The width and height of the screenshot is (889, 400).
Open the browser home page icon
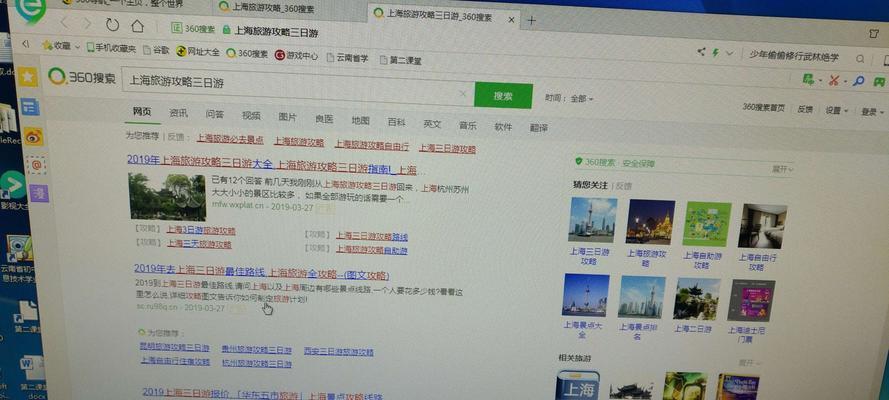click(137, 25)
